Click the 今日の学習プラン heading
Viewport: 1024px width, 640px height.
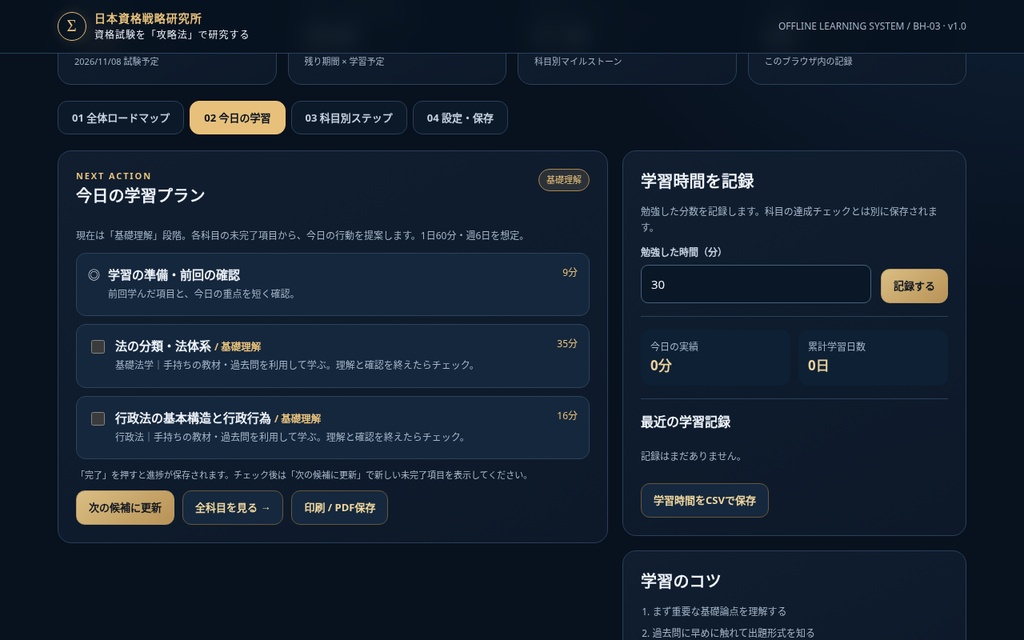pyautogui.click(x=140, y=195)
